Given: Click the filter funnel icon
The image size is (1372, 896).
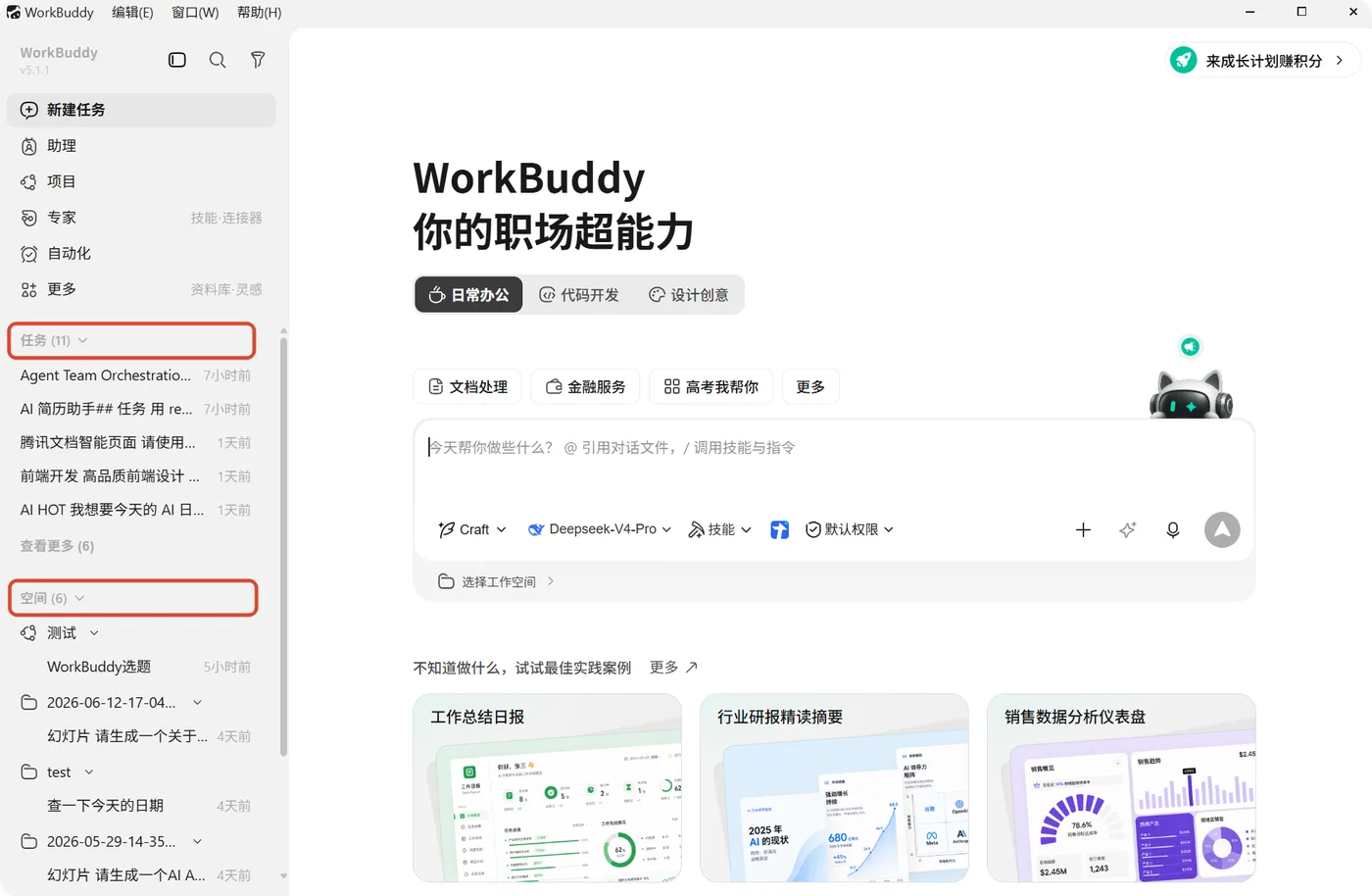Looking at the screenshot, I should pyautogui.click(x=258, y=60).
